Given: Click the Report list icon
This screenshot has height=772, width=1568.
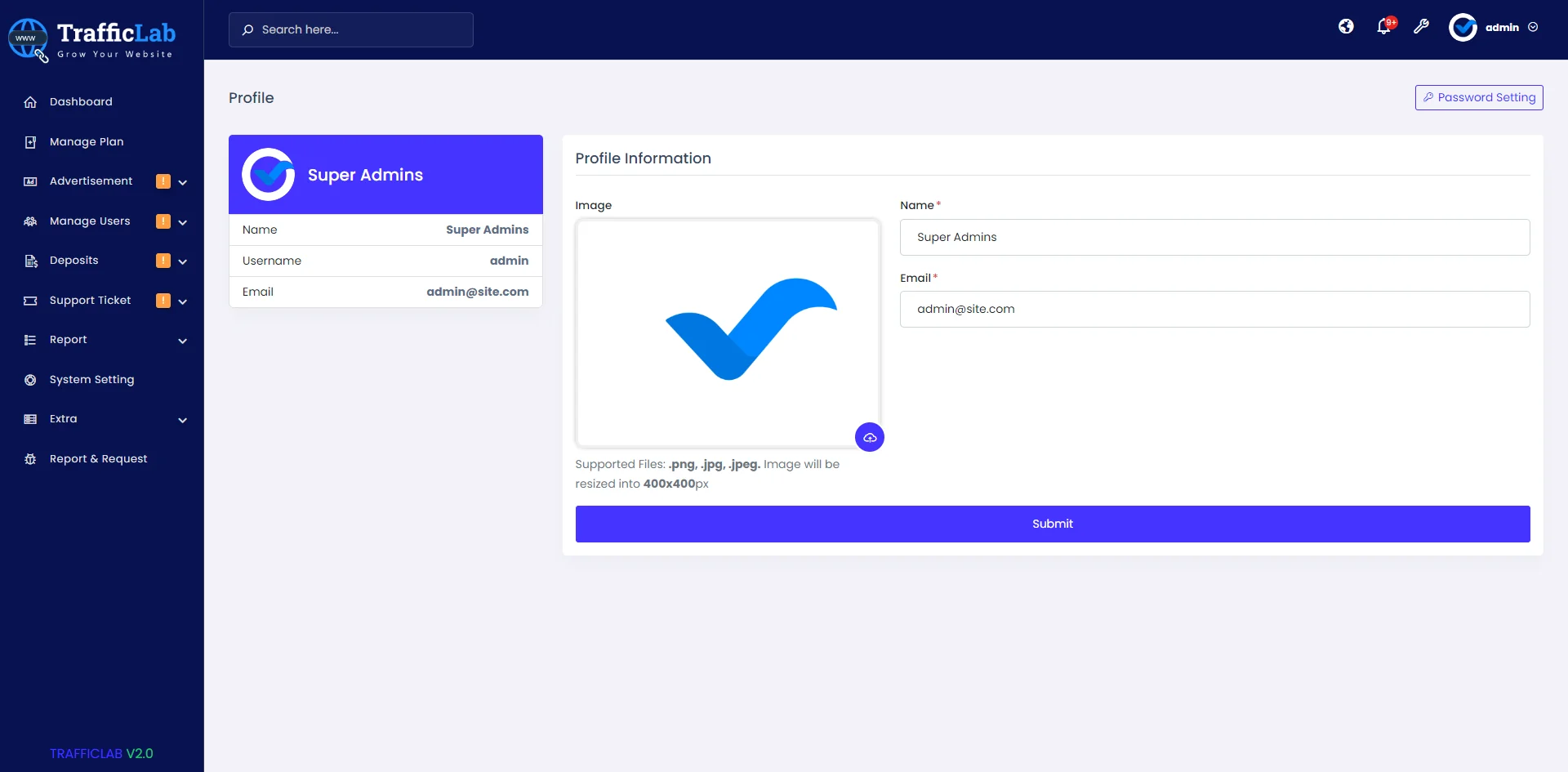Looking at the screenshot, I should point(30,340).
